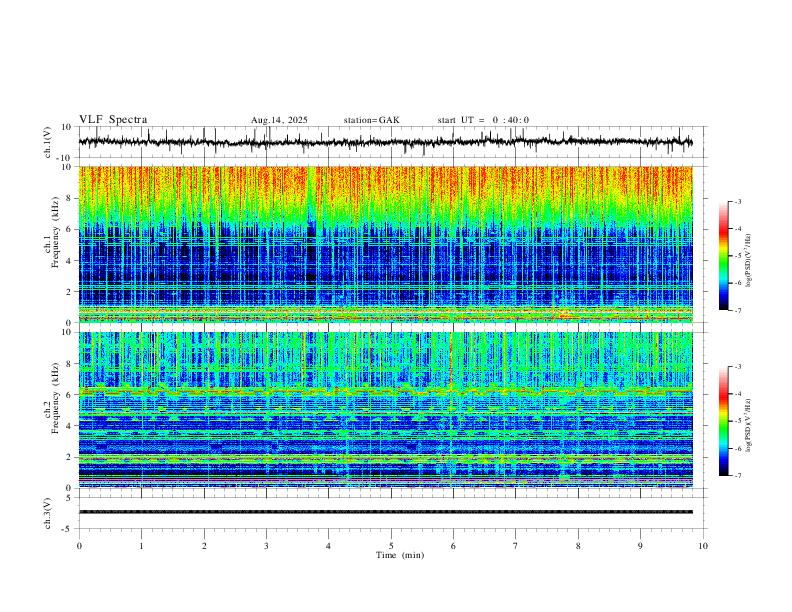Click the "-5" tick of ch.3(V) axis

67,529
